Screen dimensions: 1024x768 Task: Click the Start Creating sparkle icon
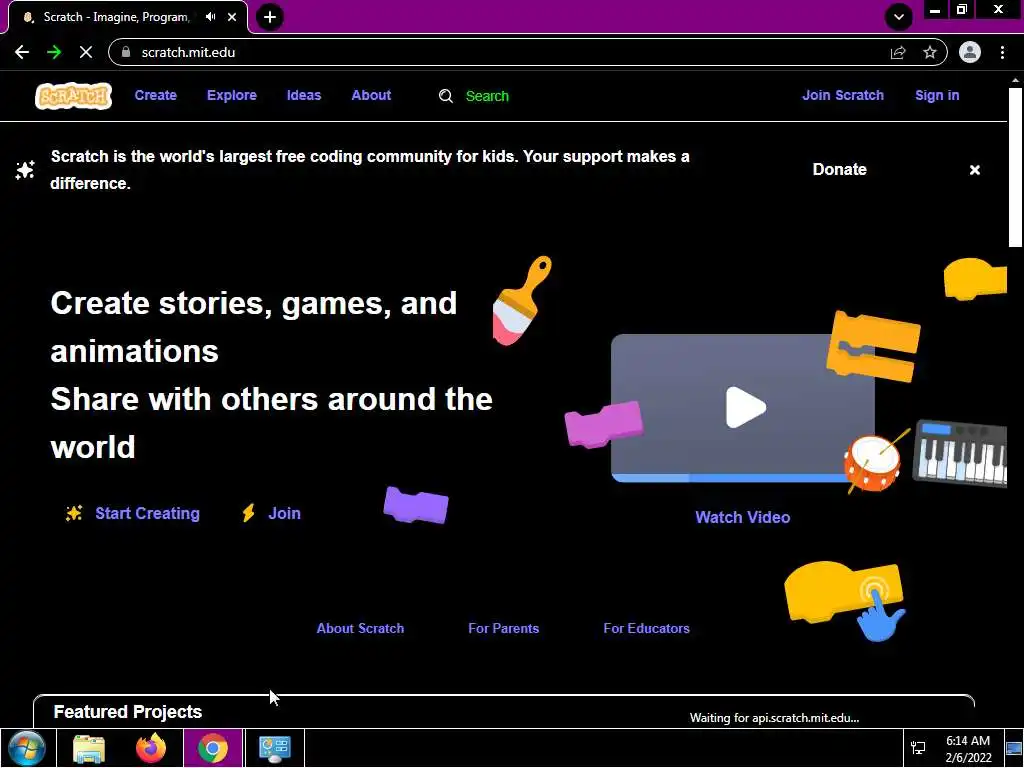click(74, 513)
